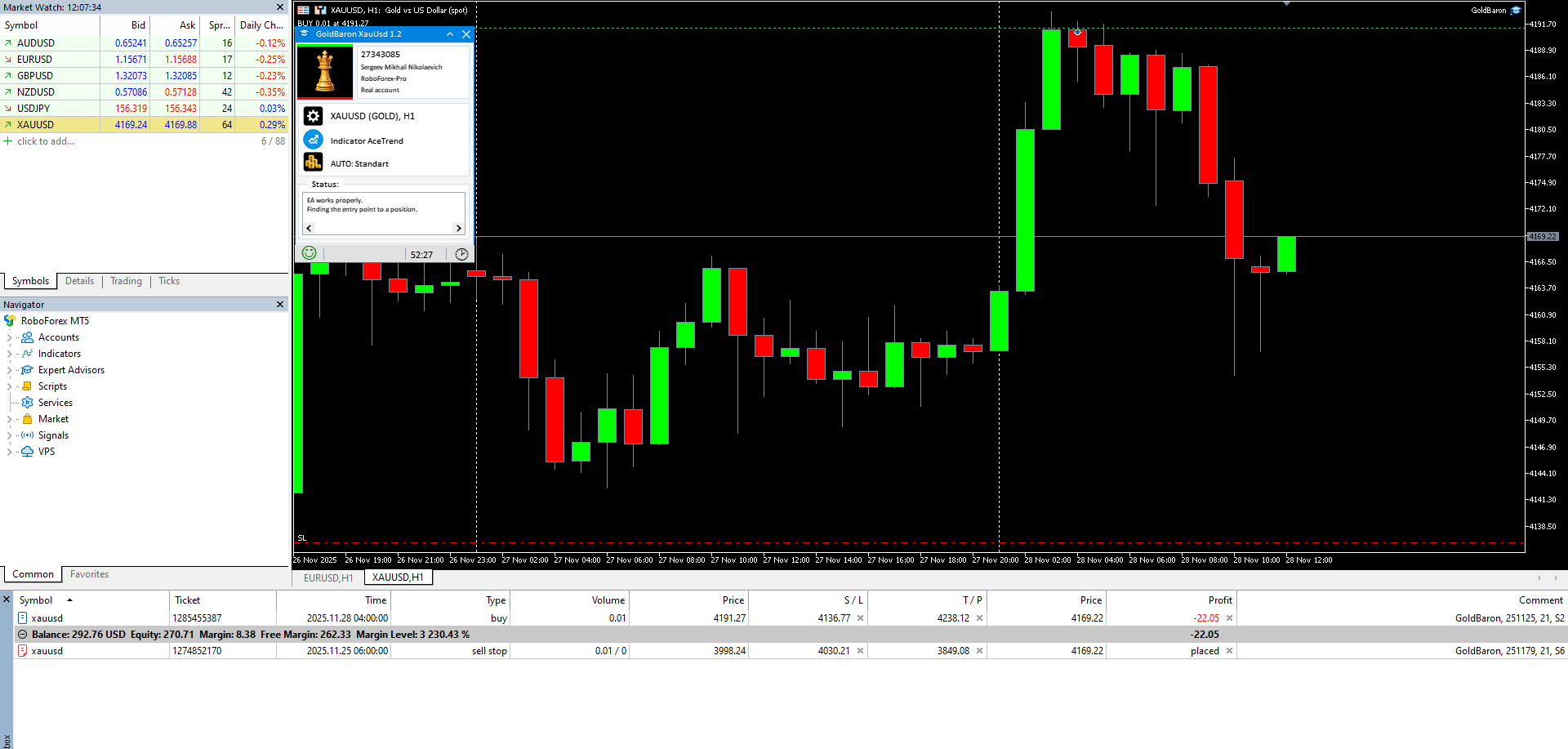The height and width of the screenshot is (749, 1568).
Task: Select the XAUUSD row in Market Watch
Action: [x=145, y=125]
